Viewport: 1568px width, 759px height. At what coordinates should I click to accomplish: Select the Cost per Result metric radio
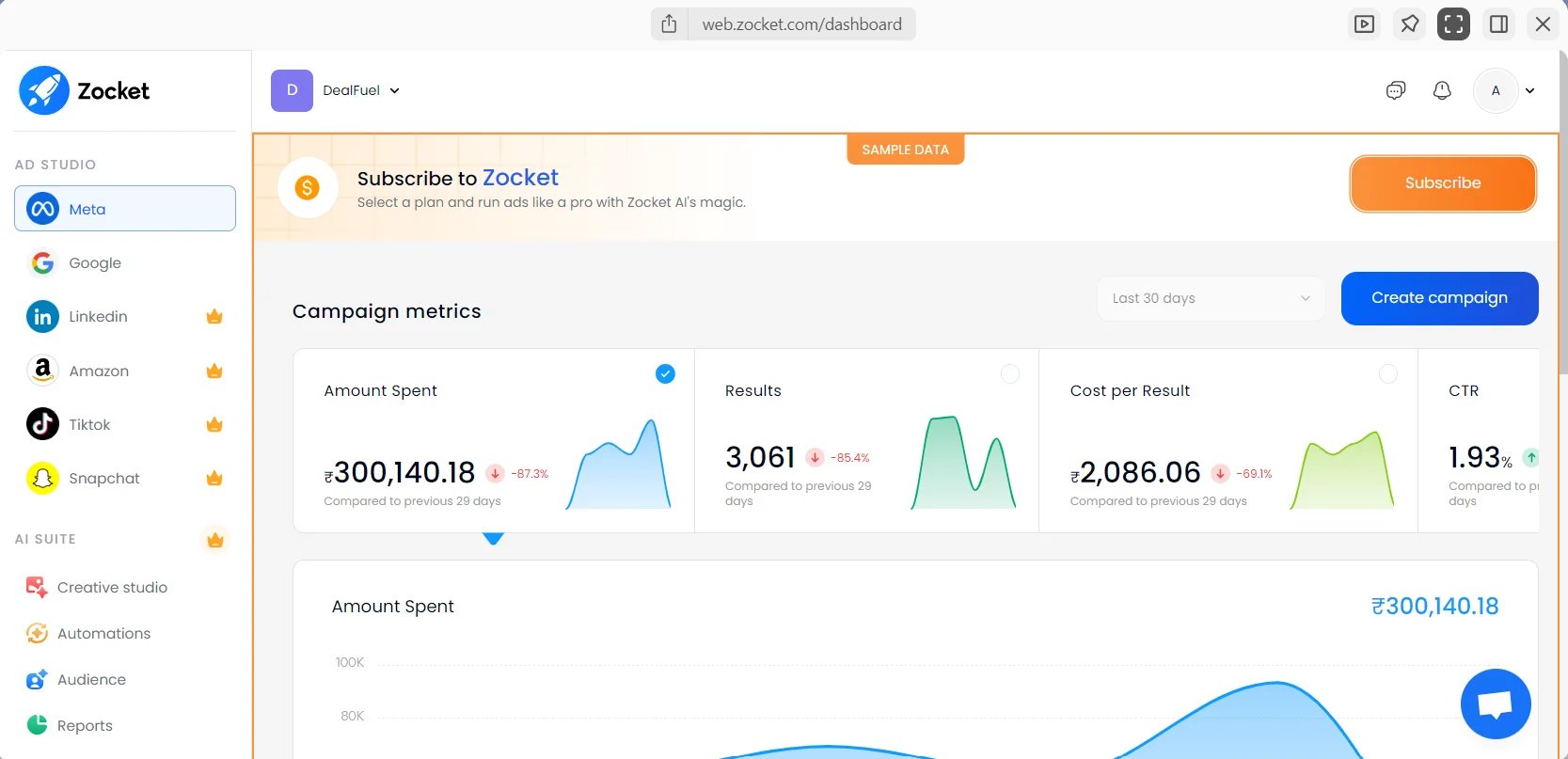pyautogui.click(x=1387, y=374)
